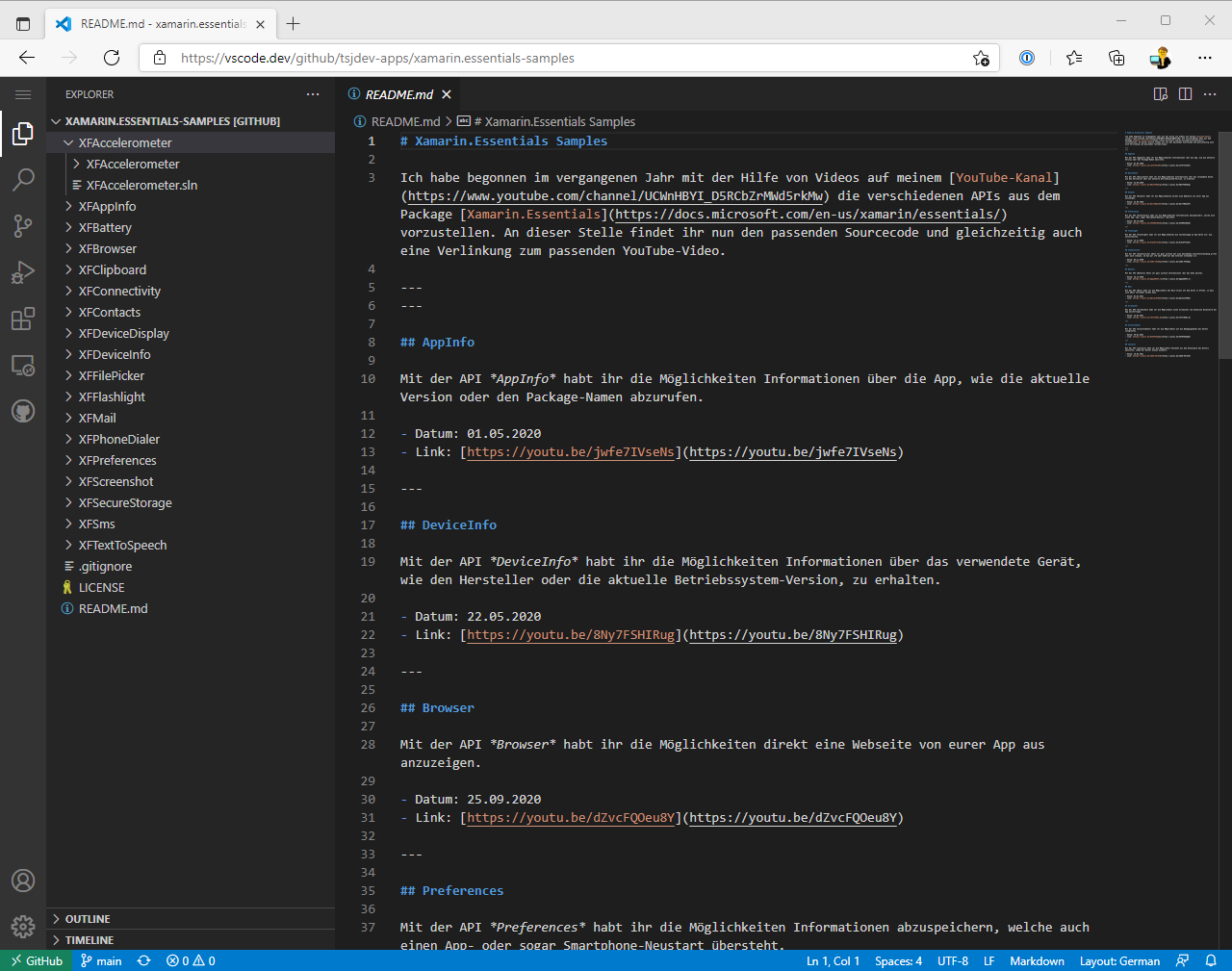
Task: Open the GitHub view in activity bar
Action: click(23, 412)
